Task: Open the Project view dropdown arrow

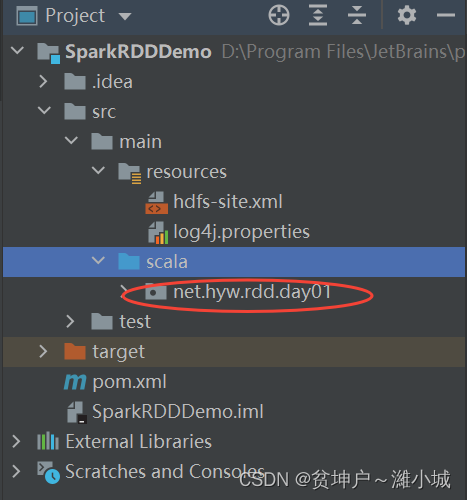Action: point(125,16)
